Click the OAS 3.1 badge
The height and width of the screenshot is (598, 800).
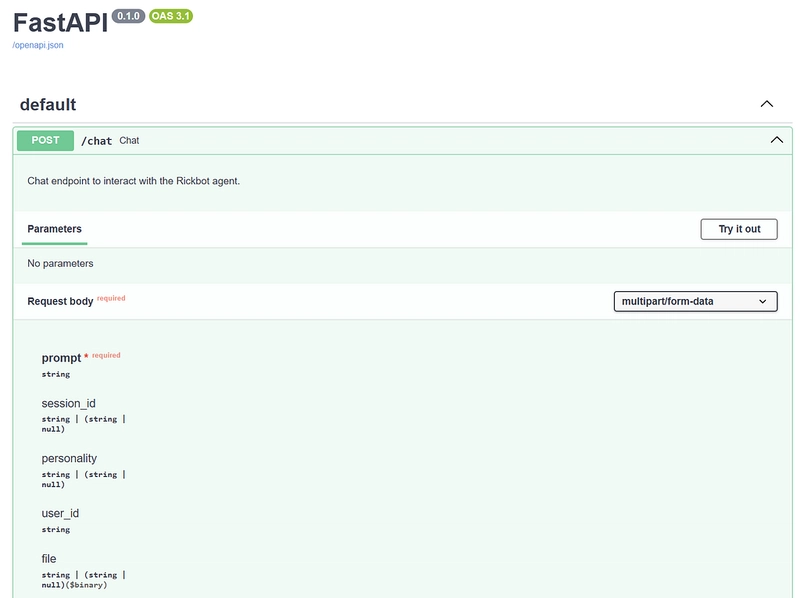click(170, 16)
